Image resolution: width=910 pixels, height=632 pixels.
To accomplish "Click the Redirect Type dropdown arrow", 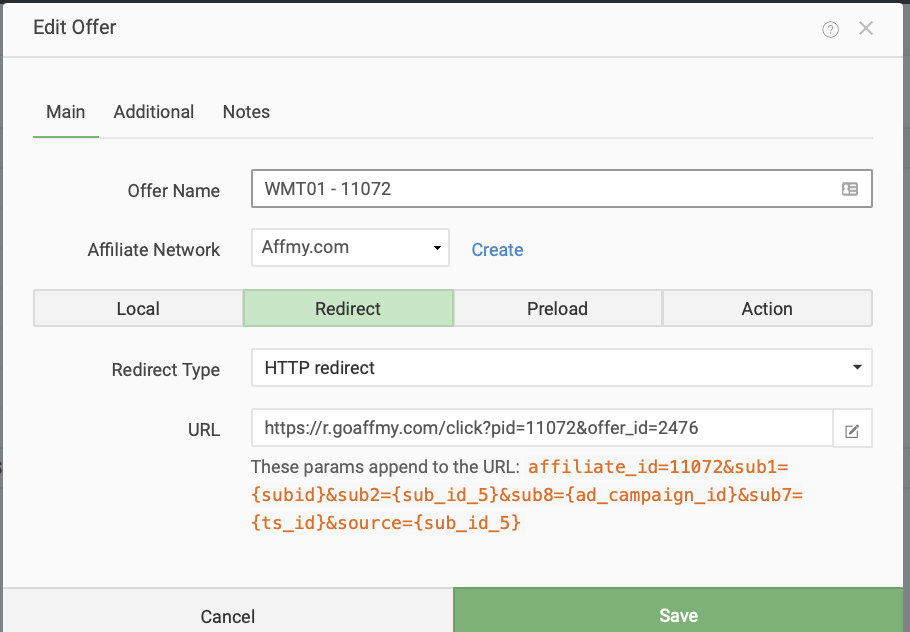I will coord(857,367).
